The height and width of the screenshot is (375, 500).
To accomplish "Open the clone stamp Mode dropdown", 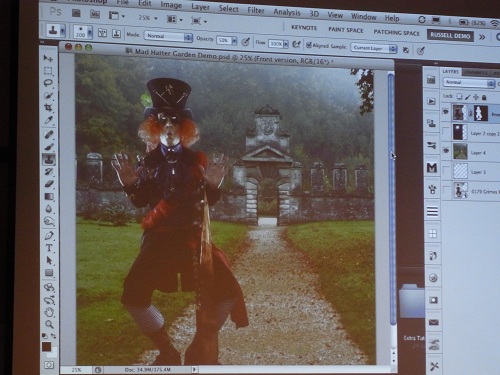I will (x=168, y=36).
